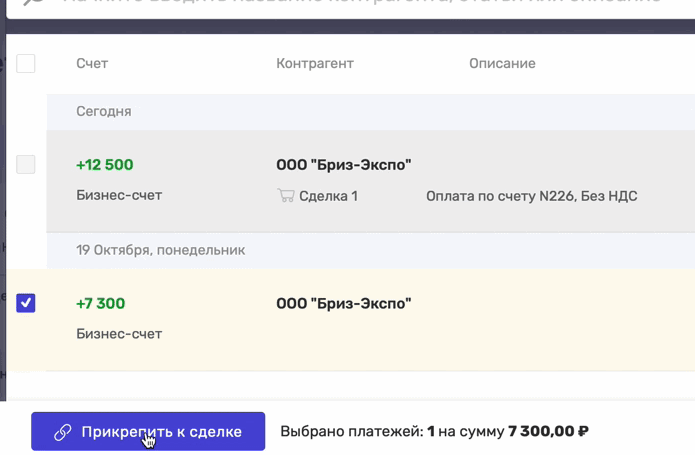Screen dimensions: 695x455
Task: Open the Сделка 1 deal link
Action: 328,196
